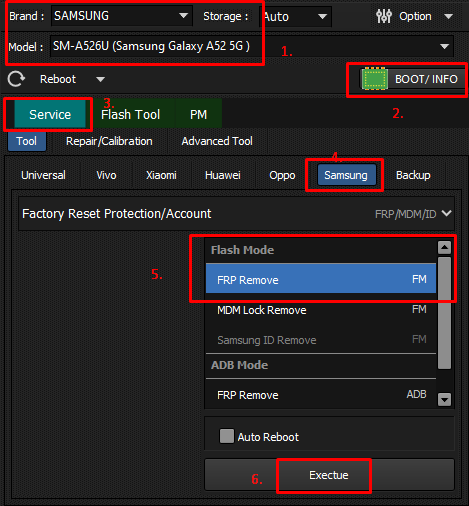The width and height of the screenshot is (469, 506).
Task: Expand the Option menu arrow
Action: pyautogui.click(x=449, y=16)
